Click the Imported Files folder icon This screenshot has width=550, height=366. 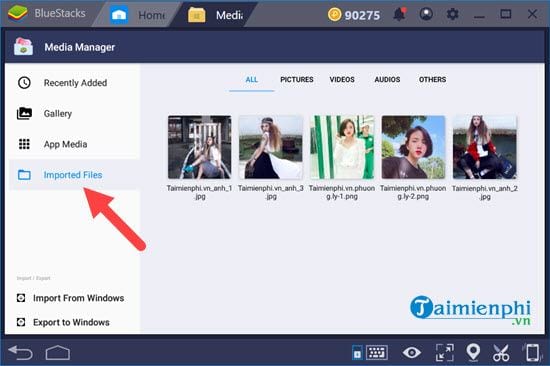24,174
